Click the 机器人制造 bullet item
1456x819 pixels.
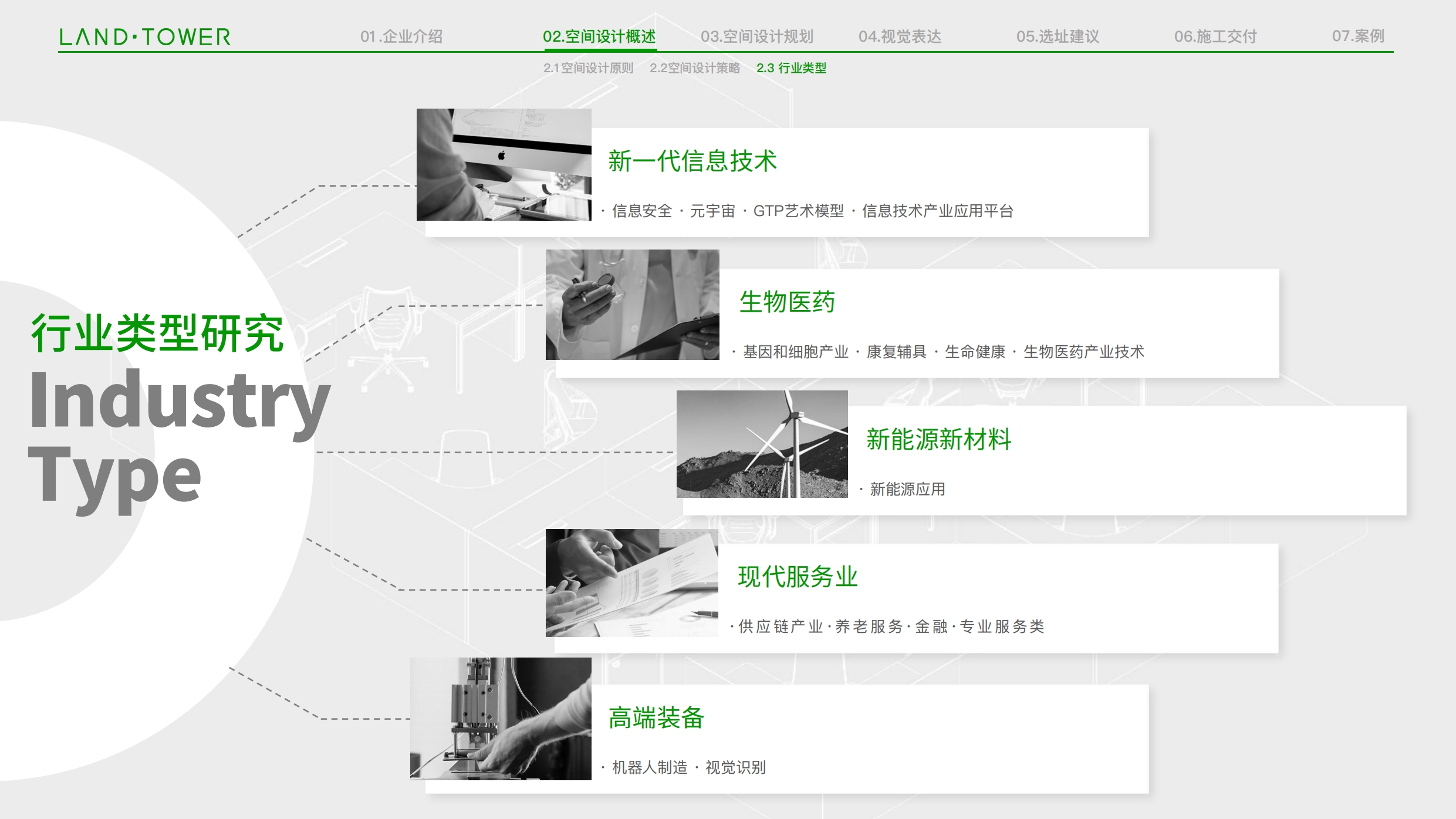(x=650, y=767)
